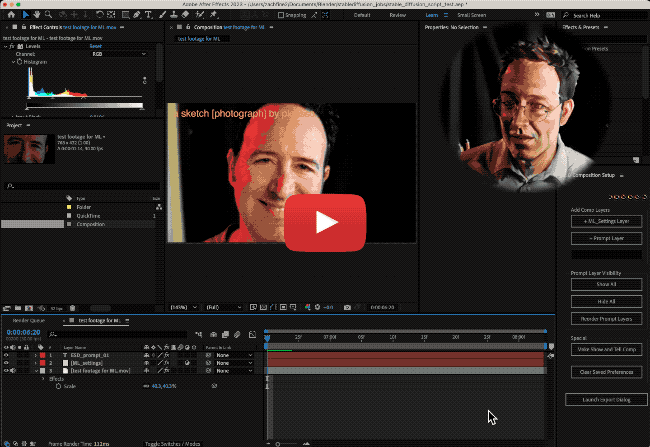
Task: Switch to the Learn workspace
Action: (x=432, y=15)
